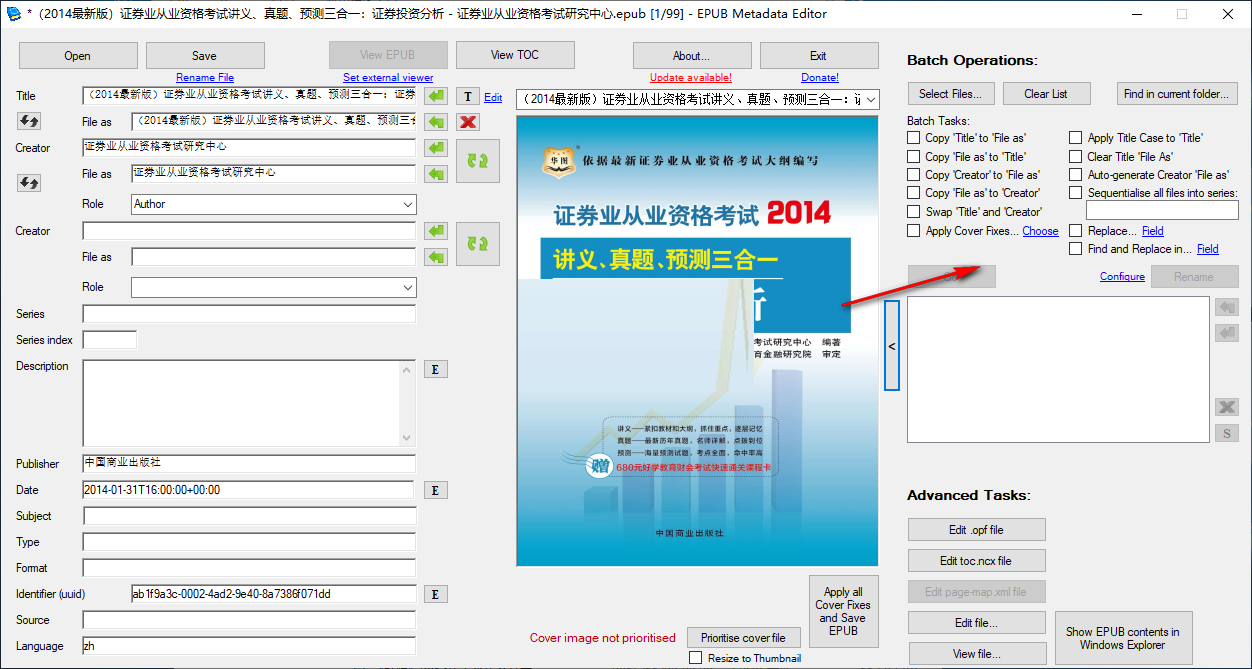Viewport: 1252px width, 669px height.
Task: Enable Copy 'Creator' to 'File as'
Action: pyautogui.click(x=914, y=175)
